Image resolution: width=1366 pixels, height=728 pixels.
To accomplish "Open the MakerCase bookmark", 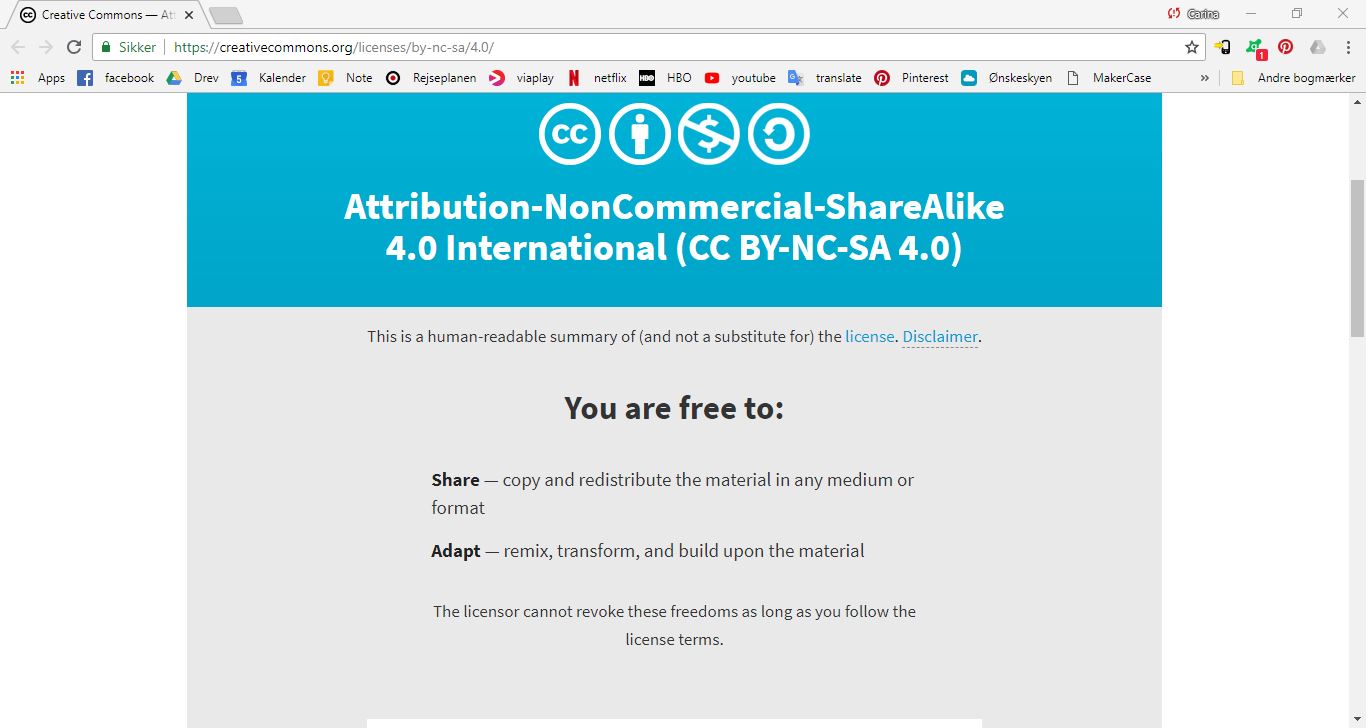I will [1109, 78].
